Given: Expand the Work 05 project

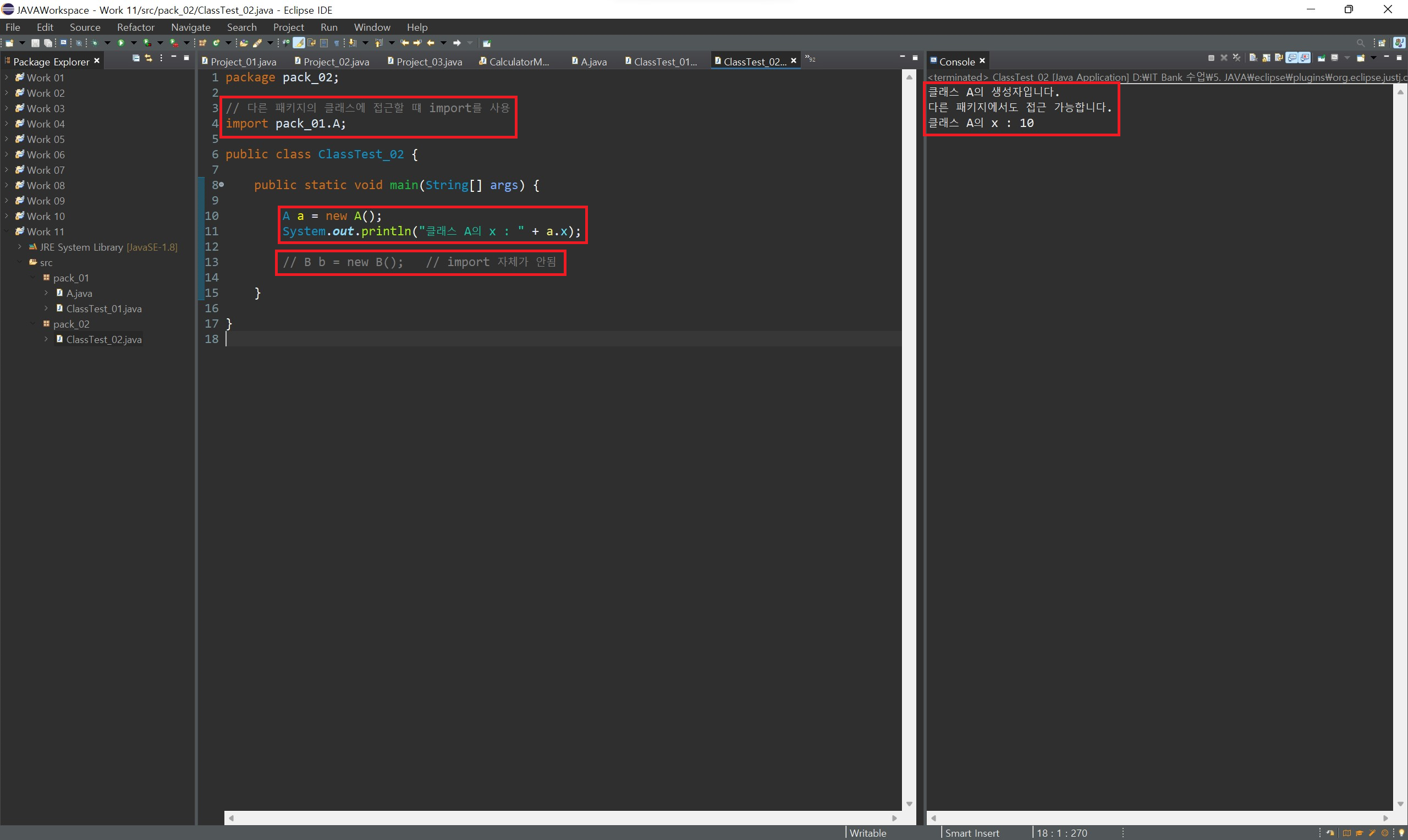Looking at the screenshot, I should point(6,139).
